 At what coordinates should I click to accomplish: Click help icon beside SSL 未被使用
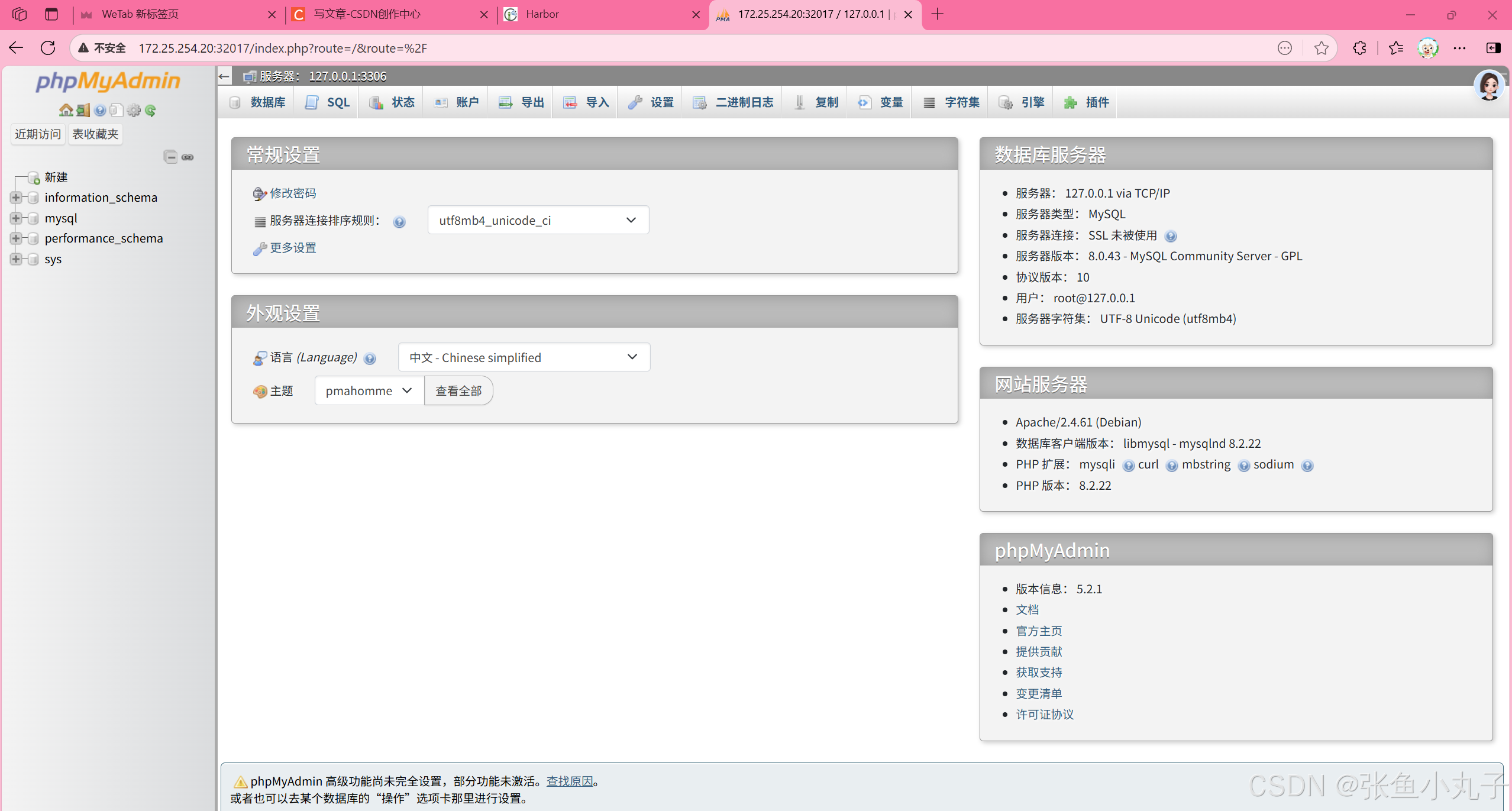pyautogui.click(x=1170, y=236)
